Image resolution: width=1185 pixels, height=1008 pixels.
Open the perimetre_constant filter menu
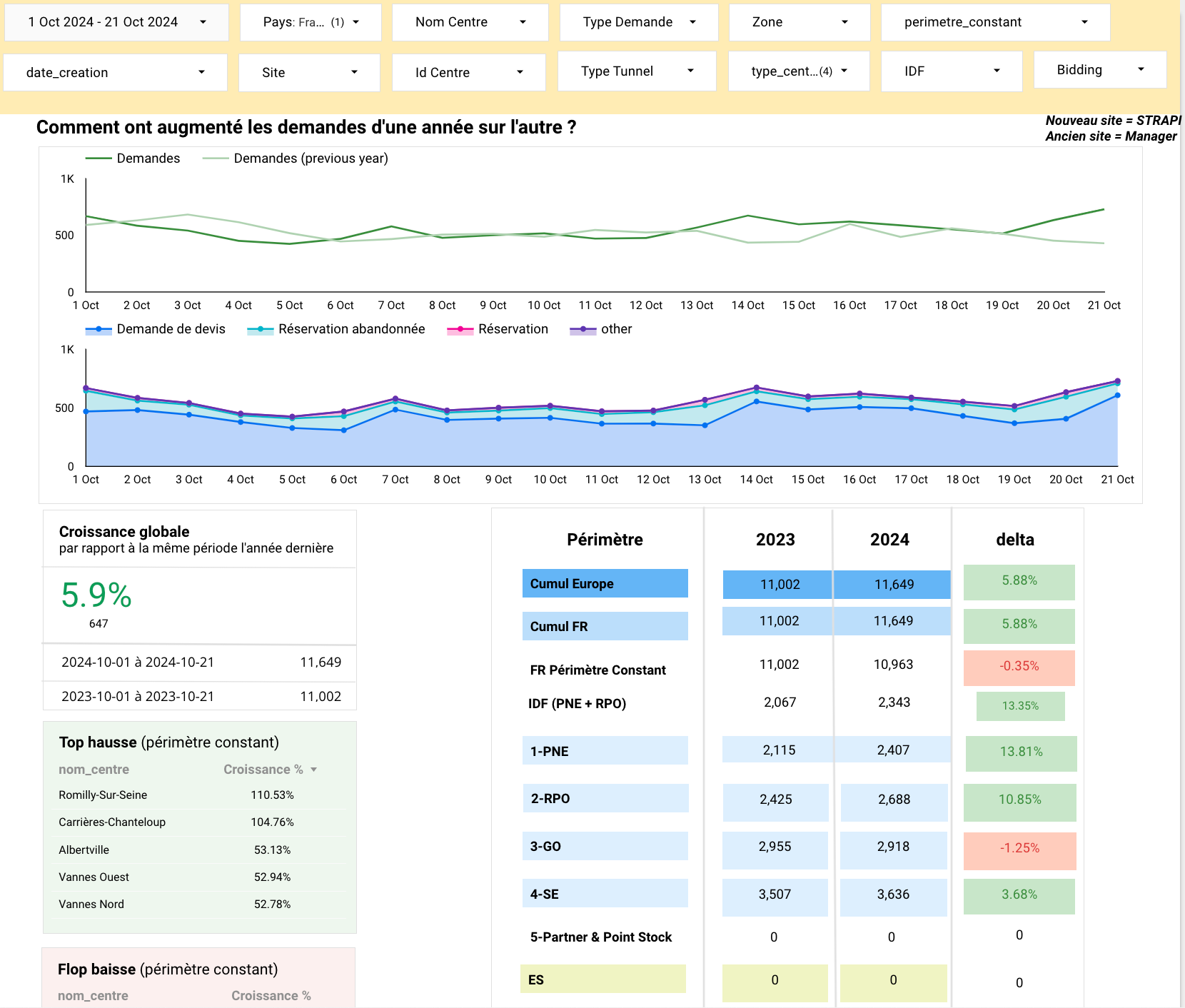click(995, 22)
